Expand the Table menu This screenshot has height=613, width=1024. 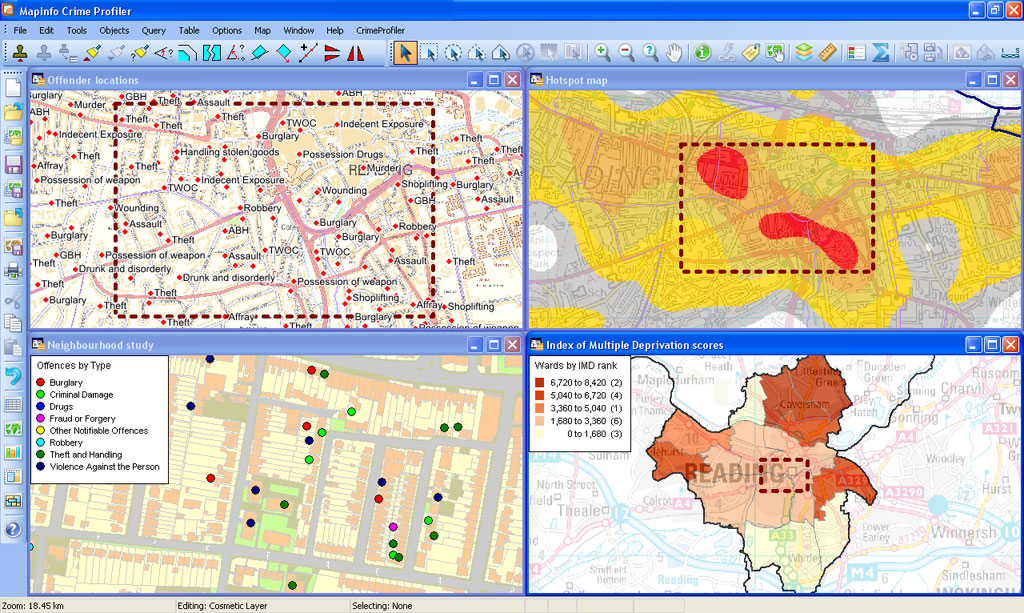(x=189, y=30)
